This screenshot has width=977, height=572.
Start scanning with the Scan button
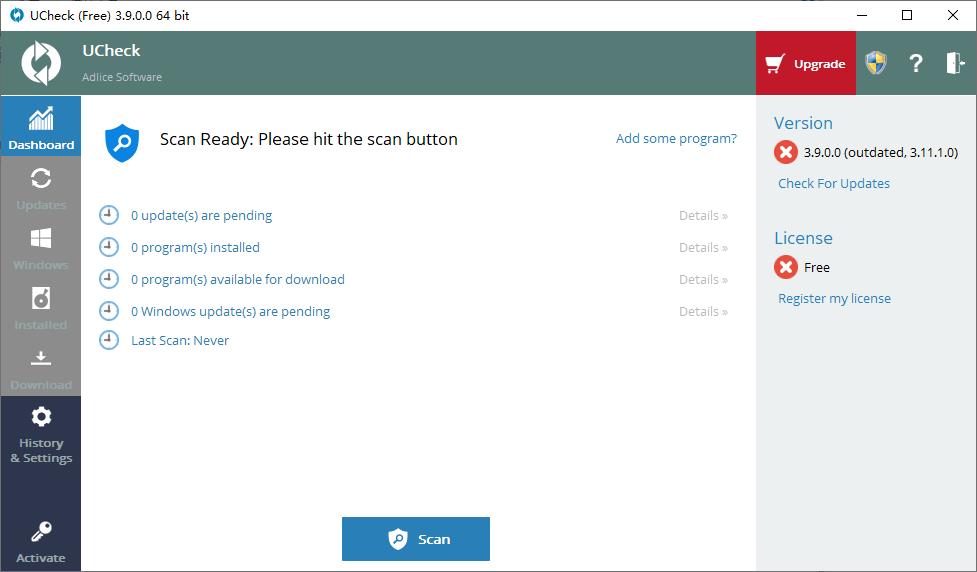pos(416,539)
